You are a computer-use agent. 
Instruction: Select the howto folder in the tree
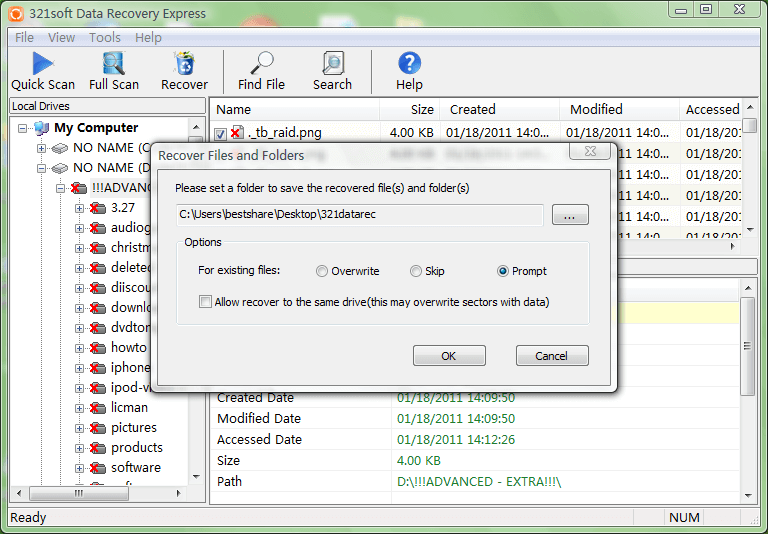coord(129,347)
